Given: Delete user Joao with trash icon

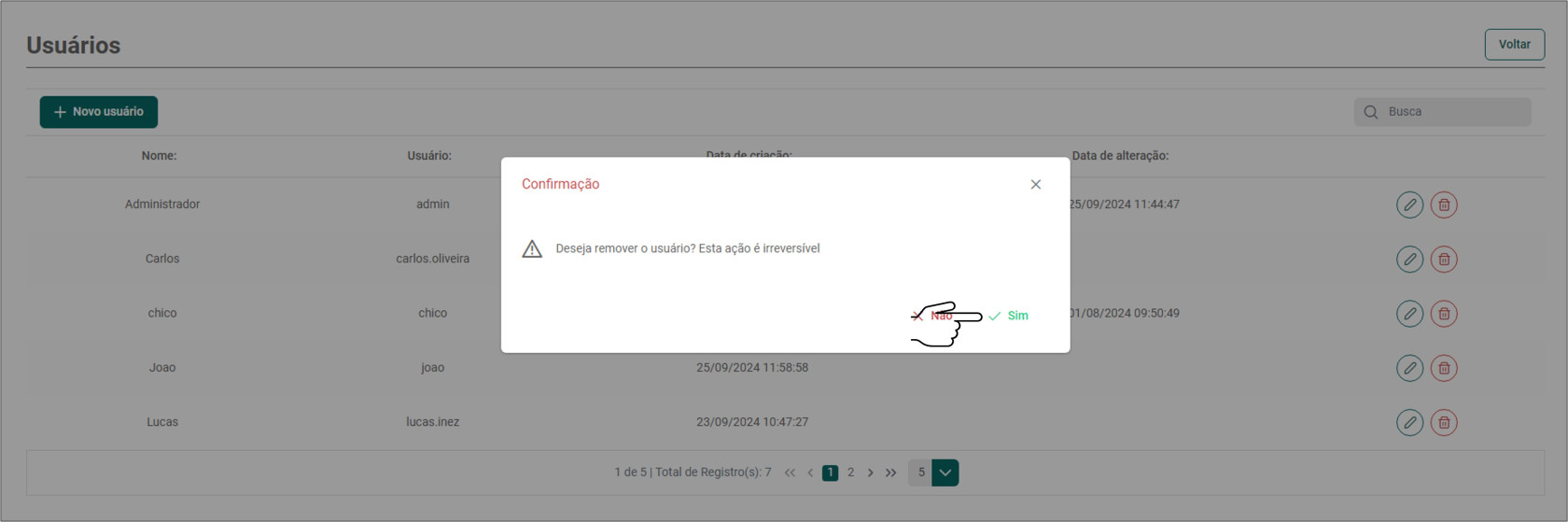Looking at the screenshot, I should pos(1444,368).
